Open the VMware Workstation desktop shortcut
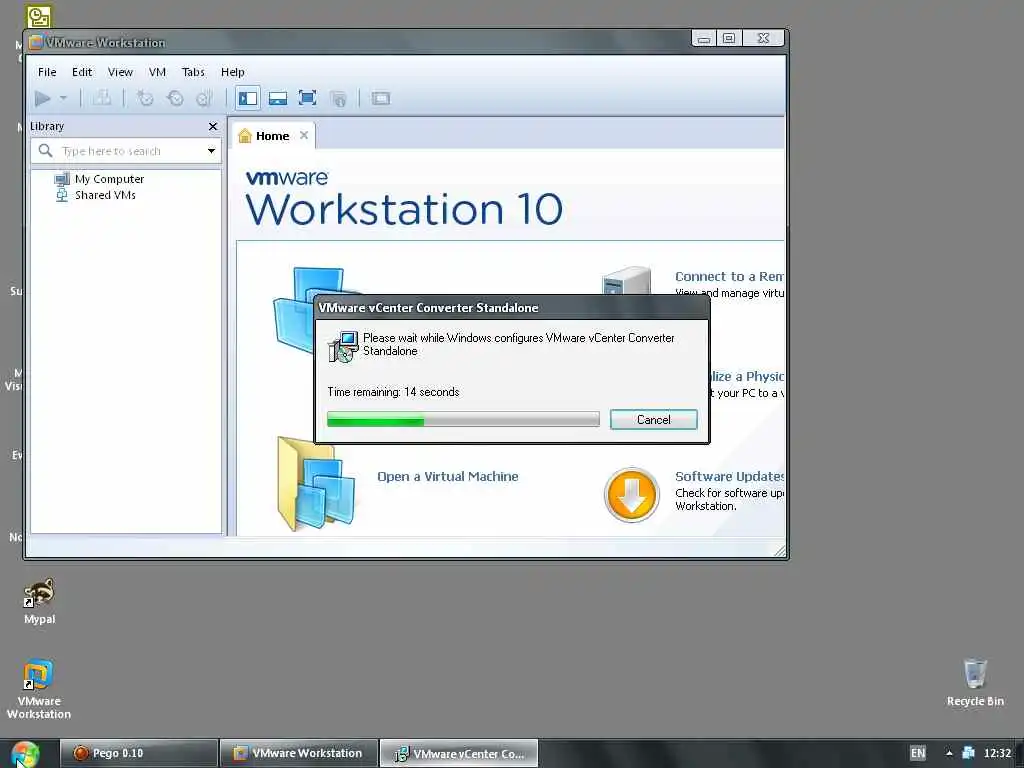 39,689
